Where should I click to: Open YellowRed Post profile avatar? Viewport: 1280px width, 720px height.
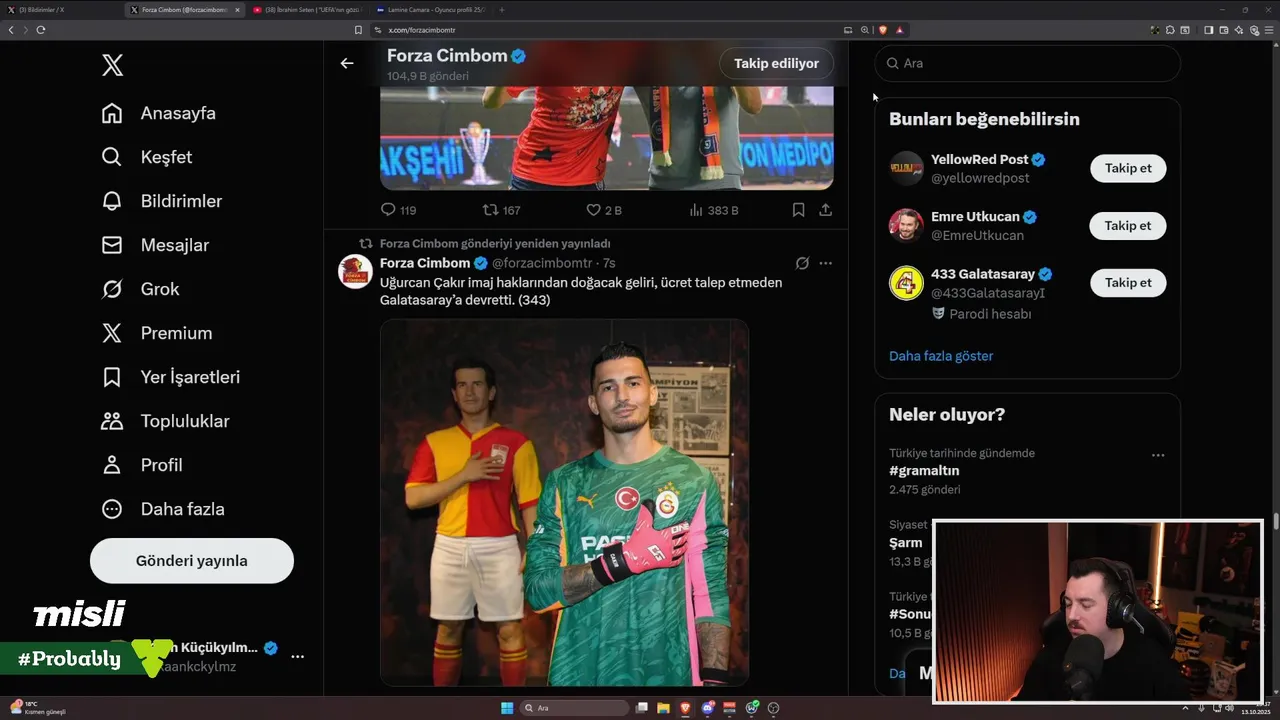(906, 168)
